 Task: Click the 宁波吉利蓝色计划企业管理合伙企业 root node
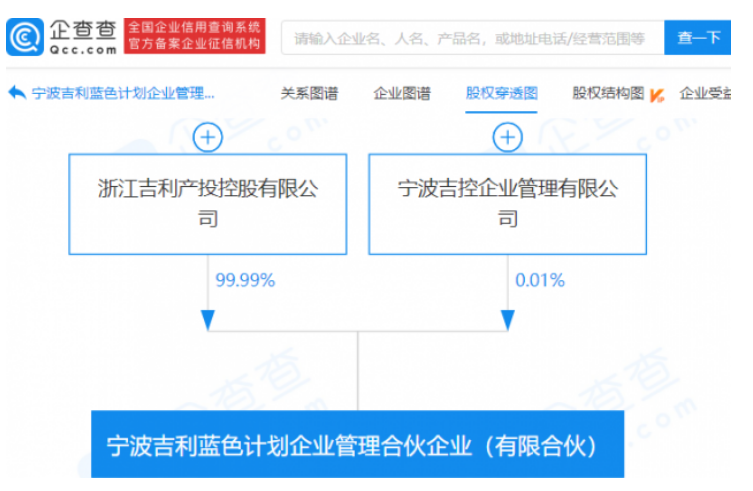[358, 444]
